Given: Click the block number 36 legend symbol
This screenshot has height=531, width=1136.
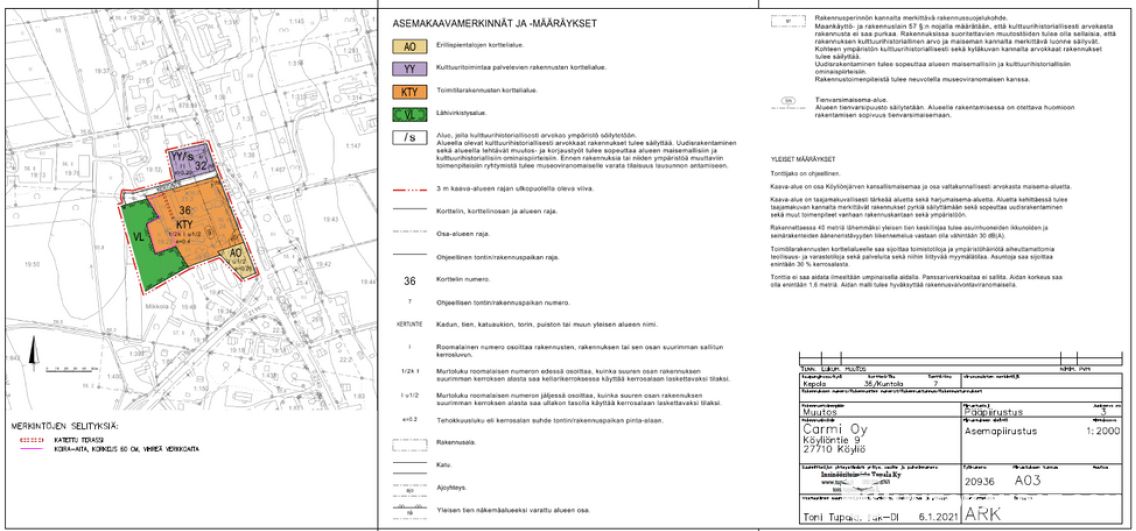Looking at the screenshot, I should coord(408,282).
